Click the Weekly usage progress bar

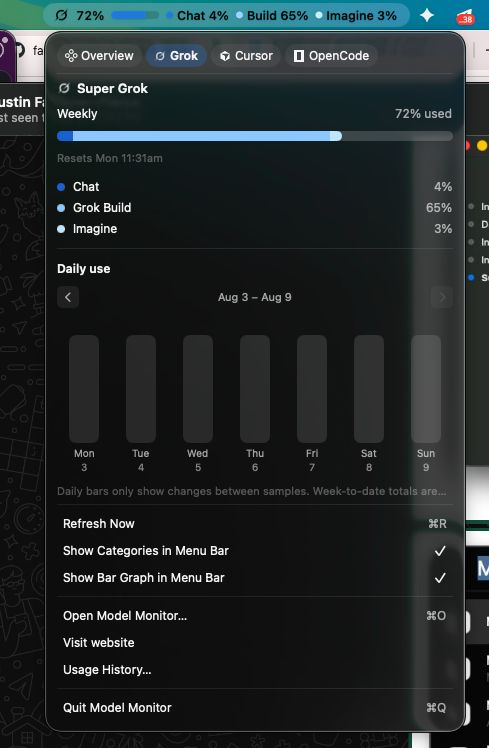pyautogui.click(x=255, y=136)
